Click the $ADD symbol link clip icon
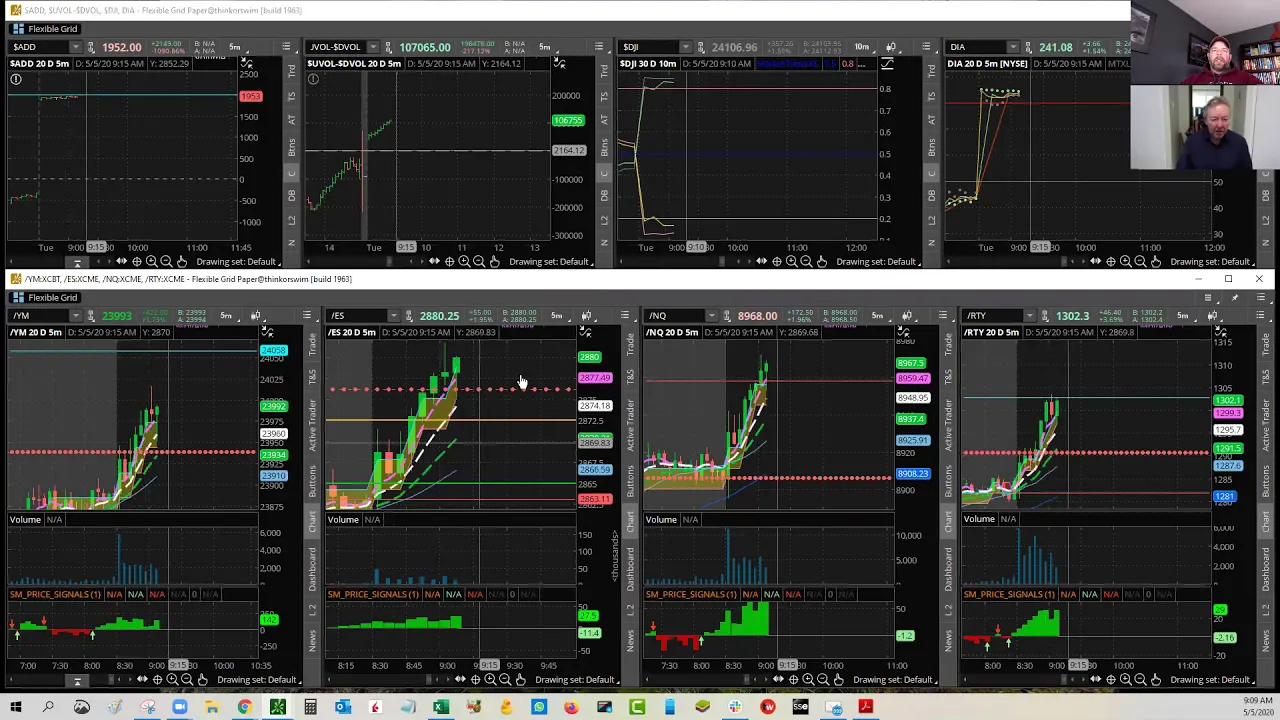Viewport: 1280px width, 720px height. point(92,47)
